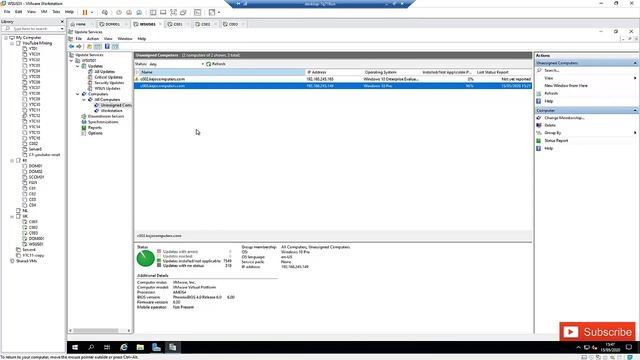Collapse the Computers tree node
640x360 pixels.
click(78, 94)
